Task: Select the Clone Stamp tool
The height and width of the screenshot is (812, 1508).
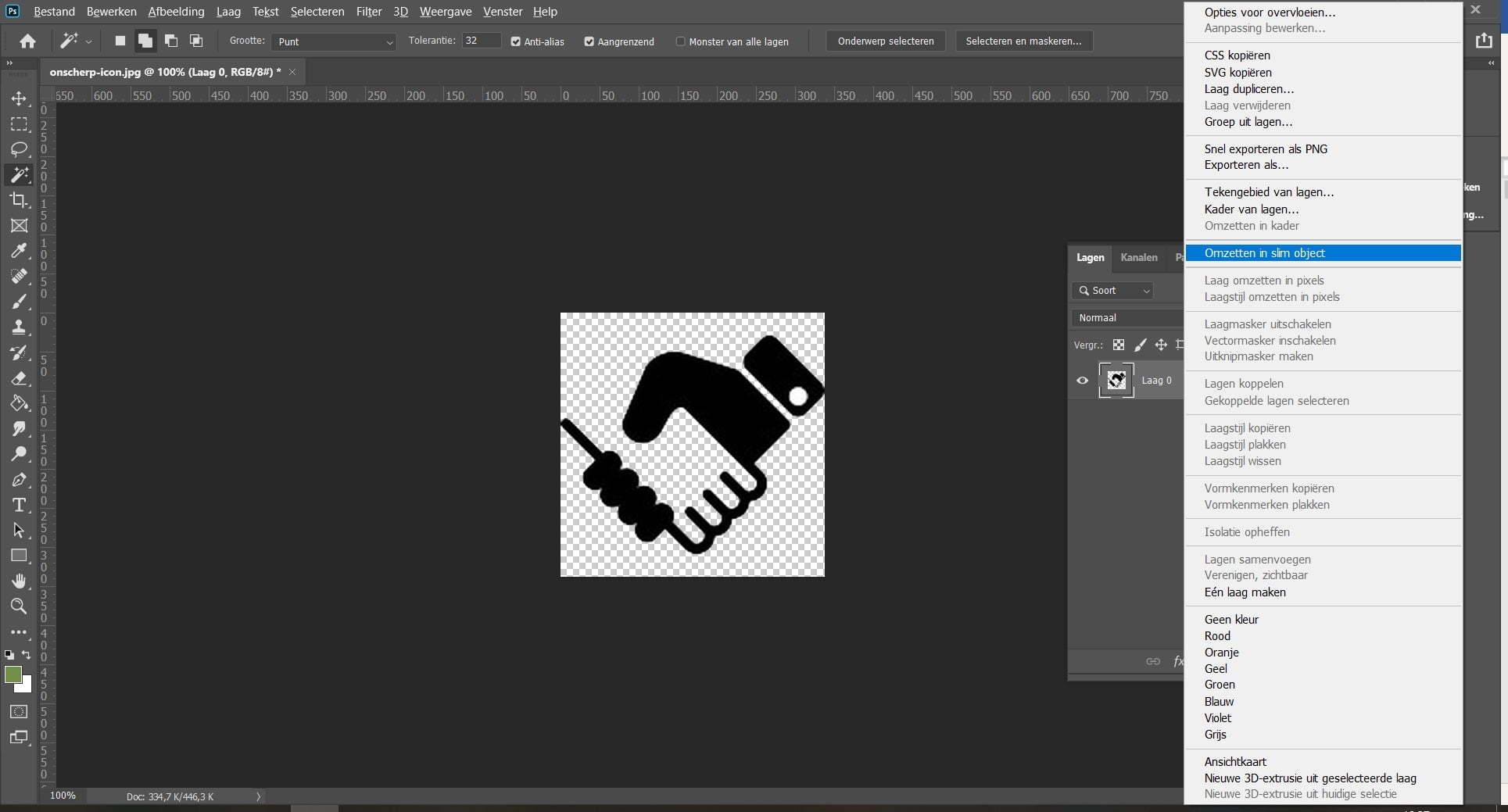Action: tap(19, 327)
